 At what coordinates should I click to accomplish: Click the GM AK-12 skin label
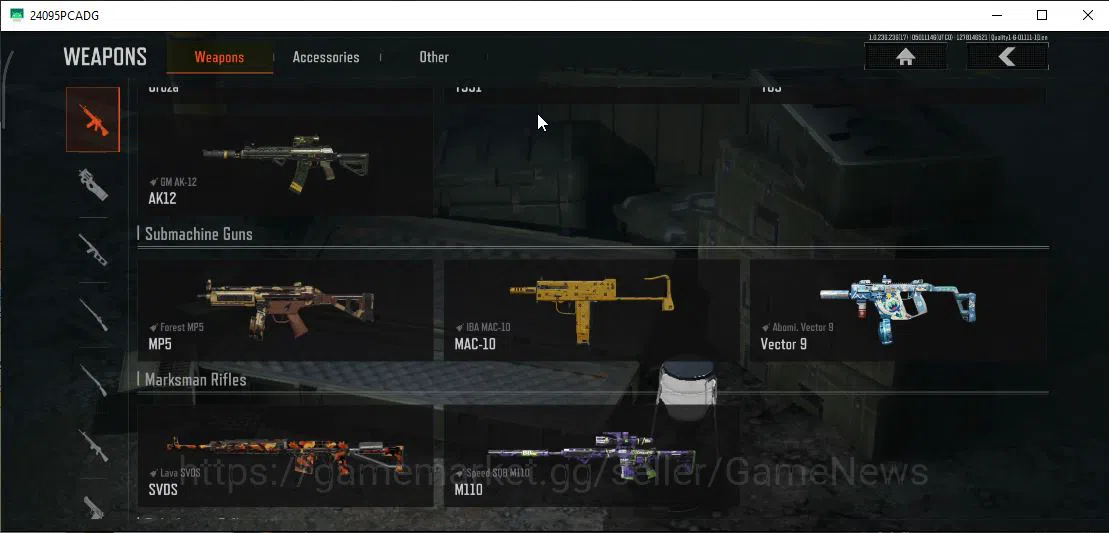tap(173, 182)
